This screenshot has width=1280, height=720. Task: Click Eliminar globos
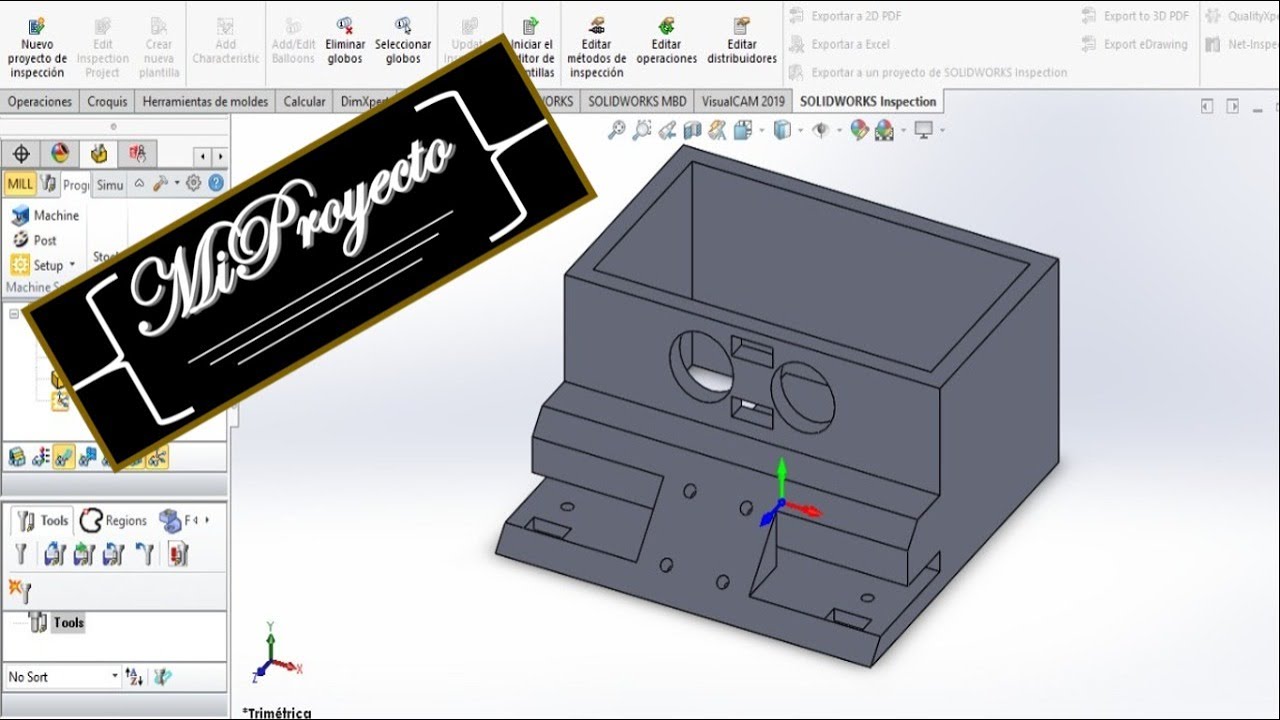point(345,40)
